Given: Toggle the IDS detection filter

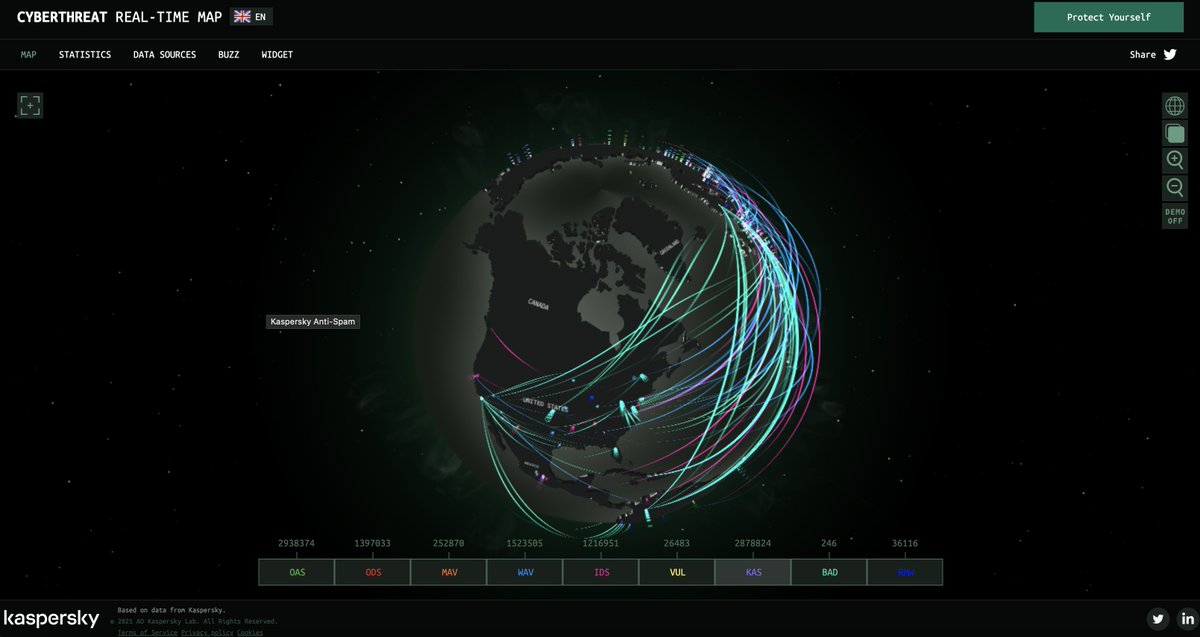Looking at the screenshot, I should (x=601, y=572).
